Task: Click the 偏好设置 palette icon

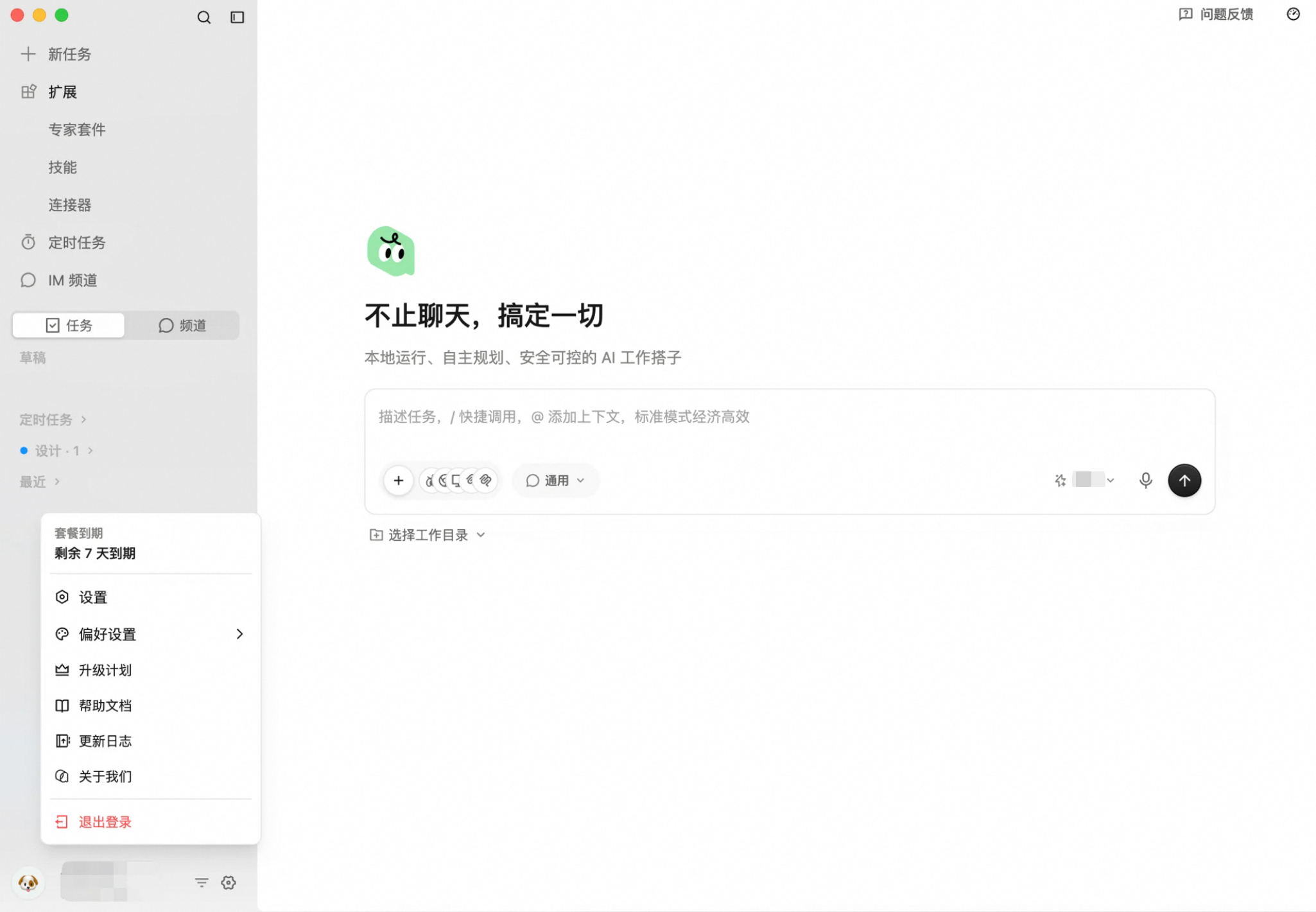Action: click(x=62, y=634)
